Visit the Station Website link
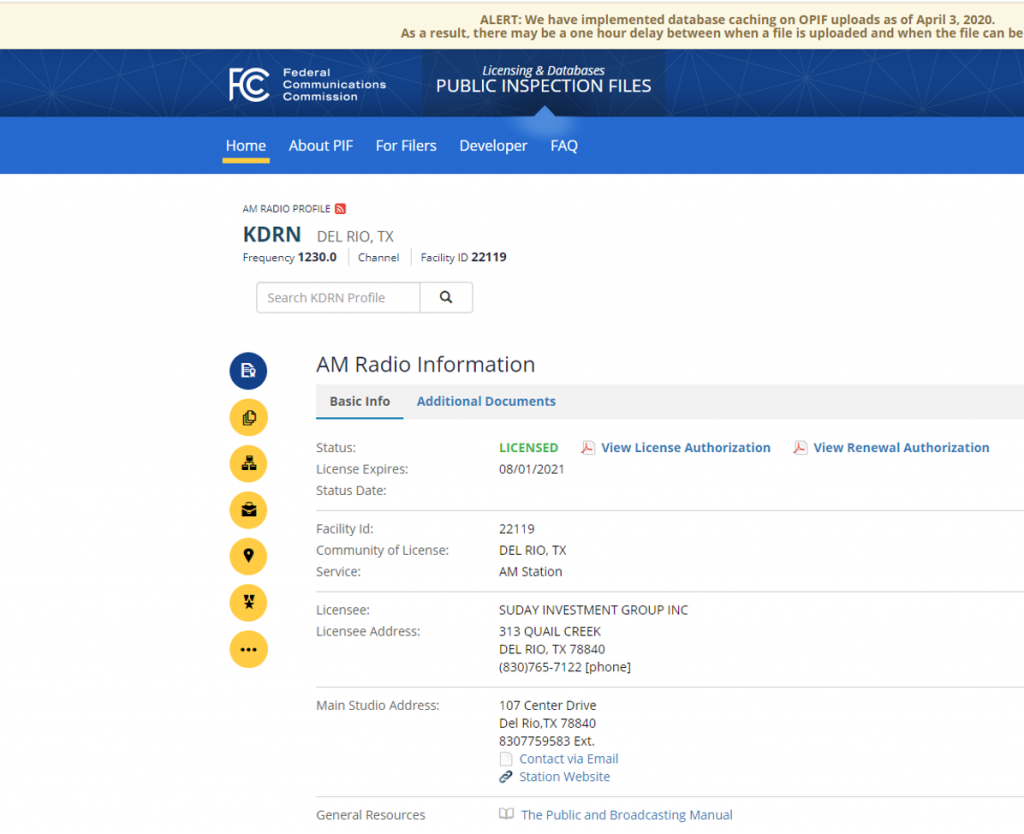 click(564, 777)
